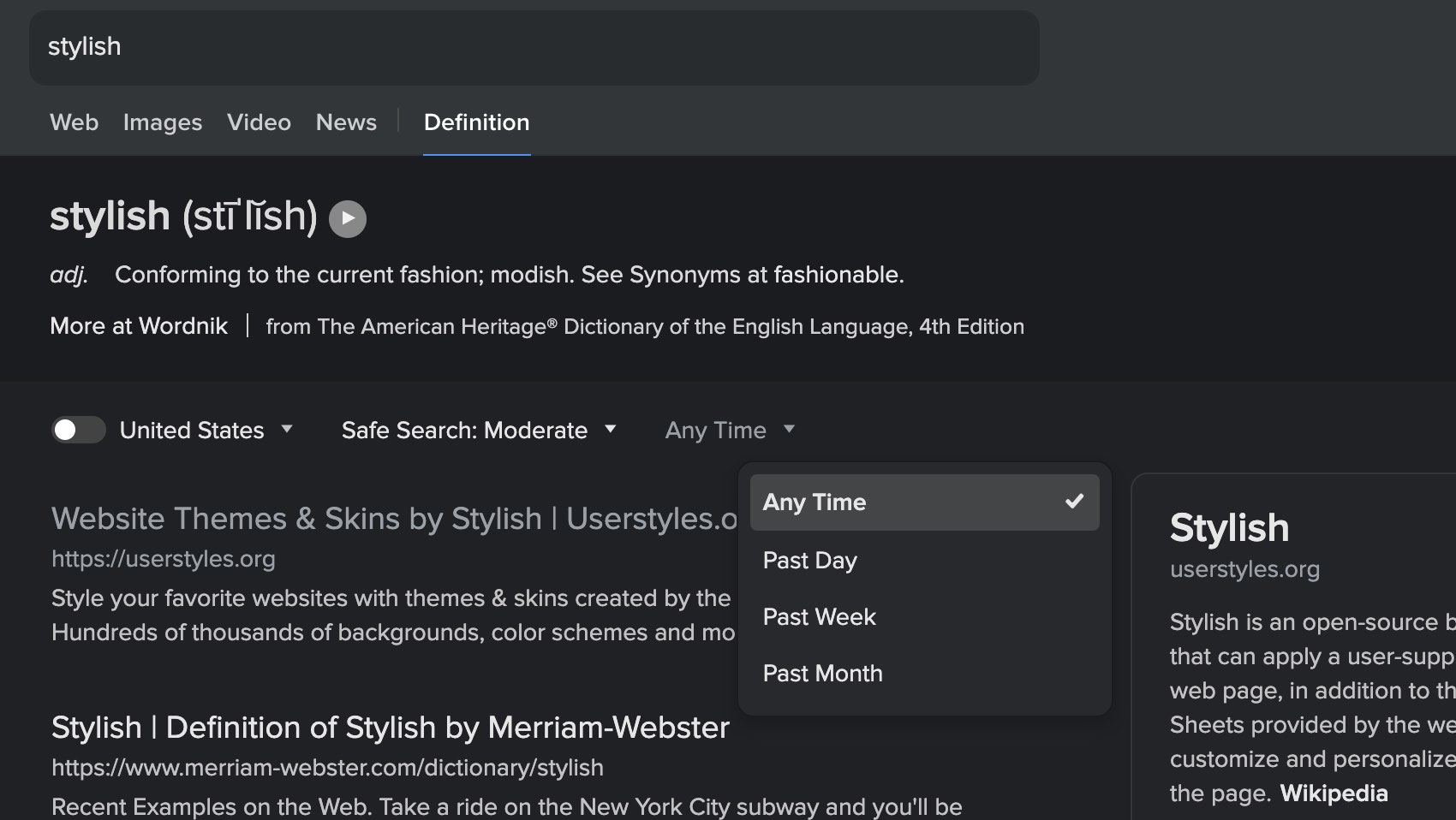Open the News tab
Image resolution: width=1456 pixels, height=820 pixels.
point(346,122)
